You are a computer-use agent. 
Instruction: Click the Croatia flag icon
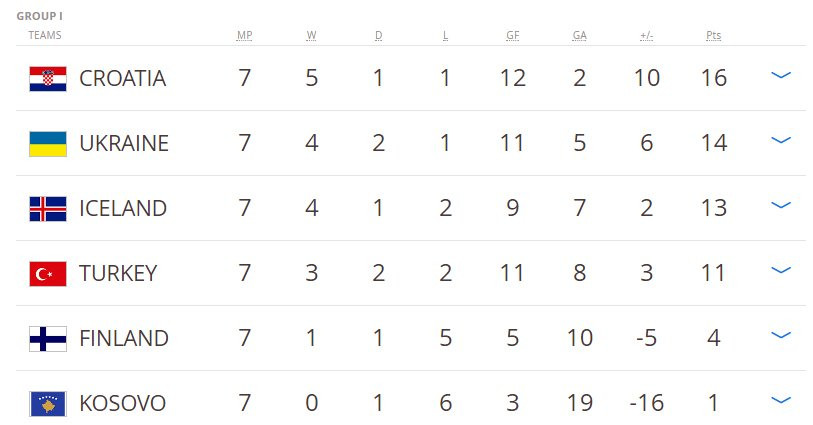(x=48, y=78)
